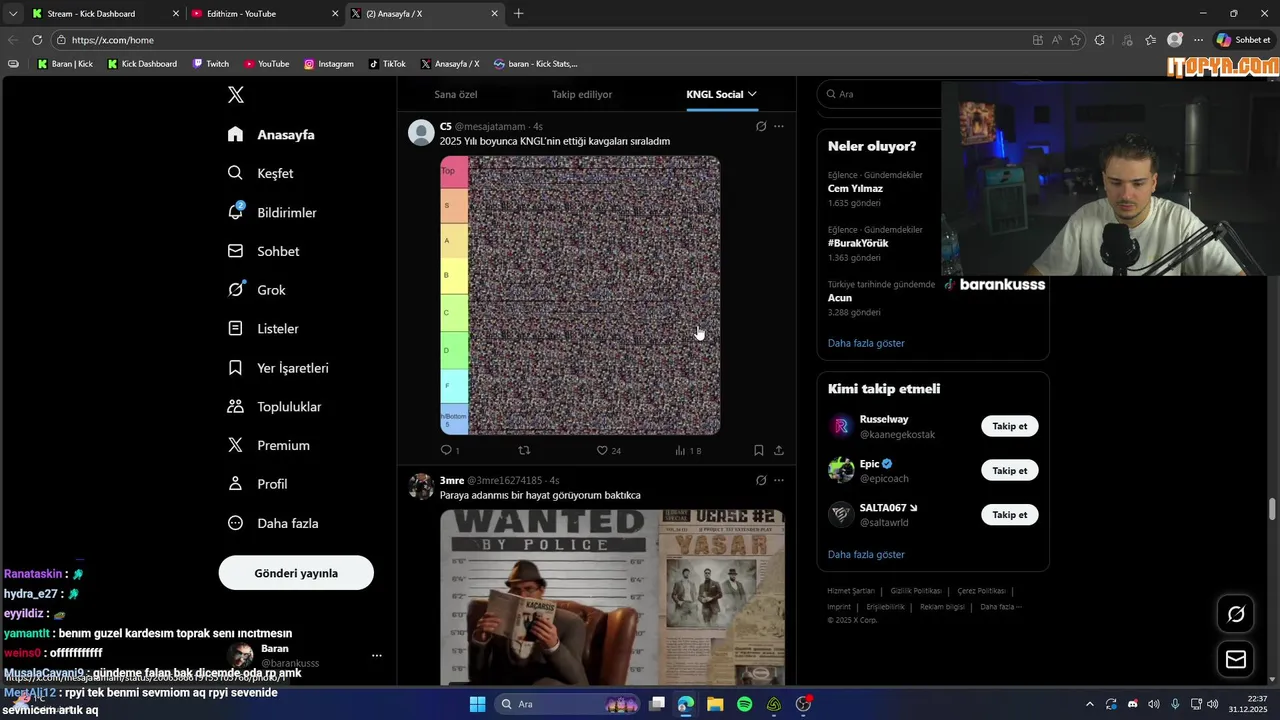Open the Baran account menu dots
Screen dimensions: 1280x720
click(377, 656)
